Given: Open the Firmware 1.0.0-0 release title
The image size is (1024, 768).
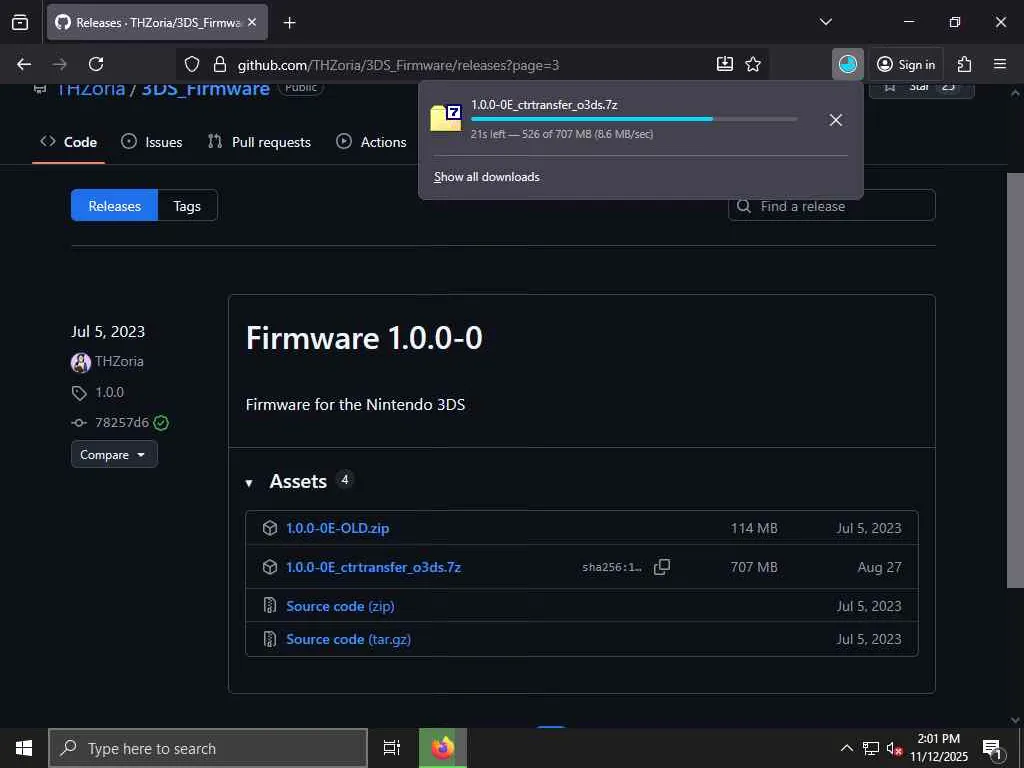Looking at the screenshot, I should pos(364,338).
